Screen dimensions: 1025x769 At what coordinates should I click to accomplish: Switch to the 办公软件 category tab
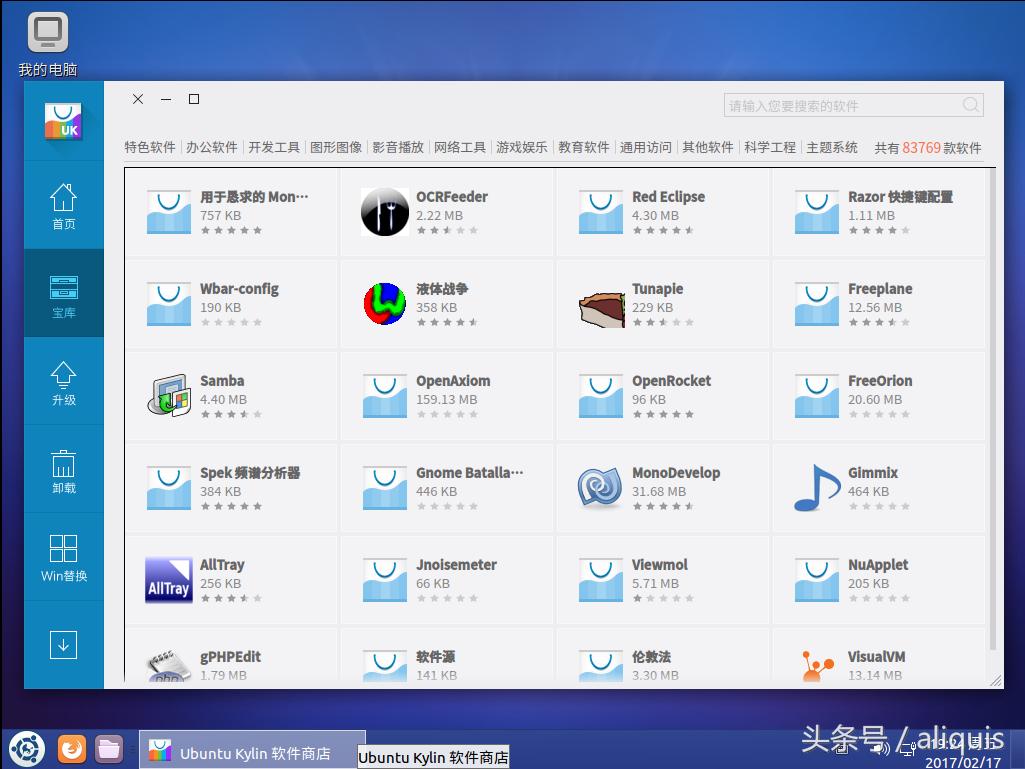coord(212,146)
